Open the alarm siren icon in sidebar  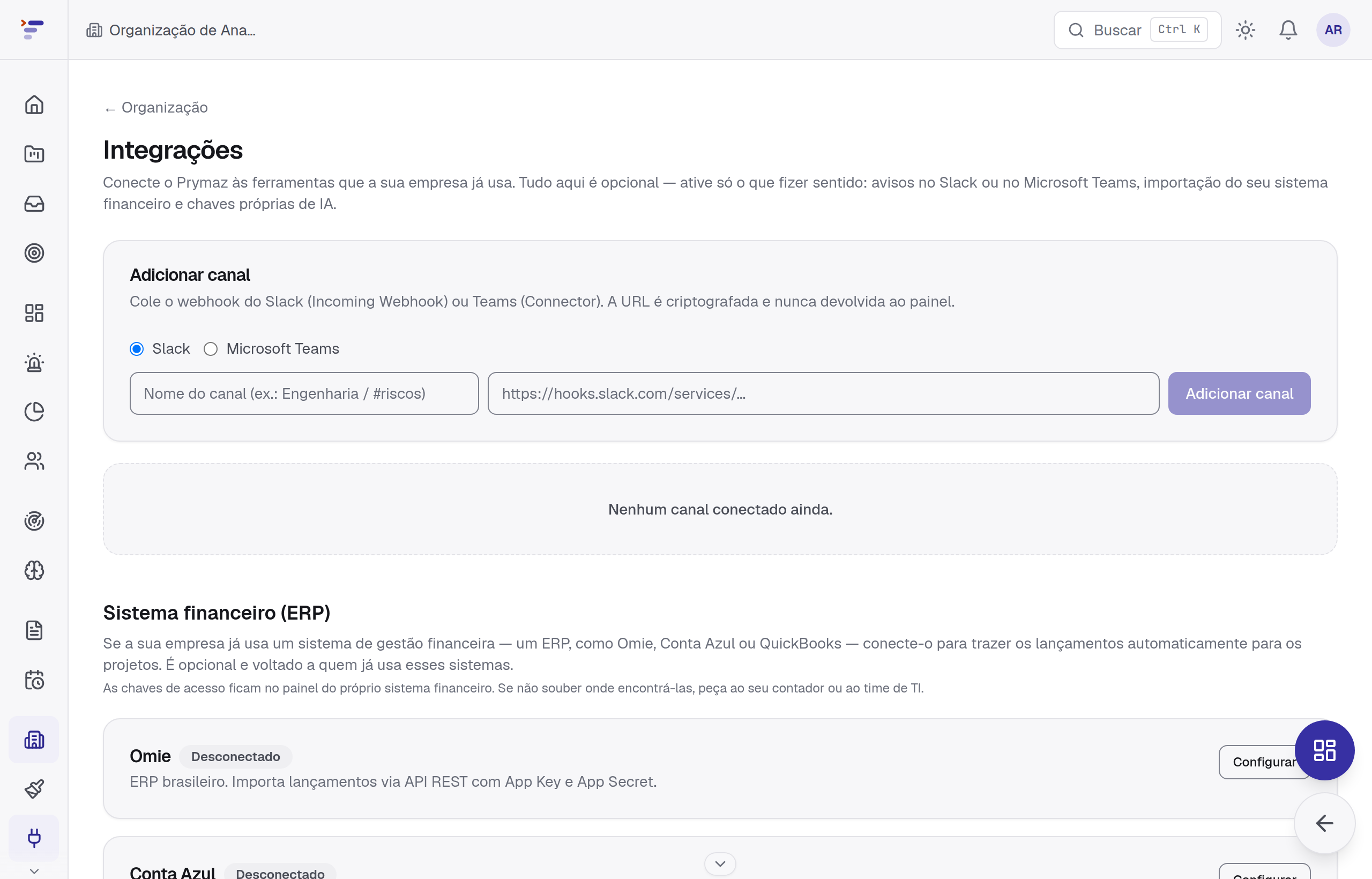34,362
